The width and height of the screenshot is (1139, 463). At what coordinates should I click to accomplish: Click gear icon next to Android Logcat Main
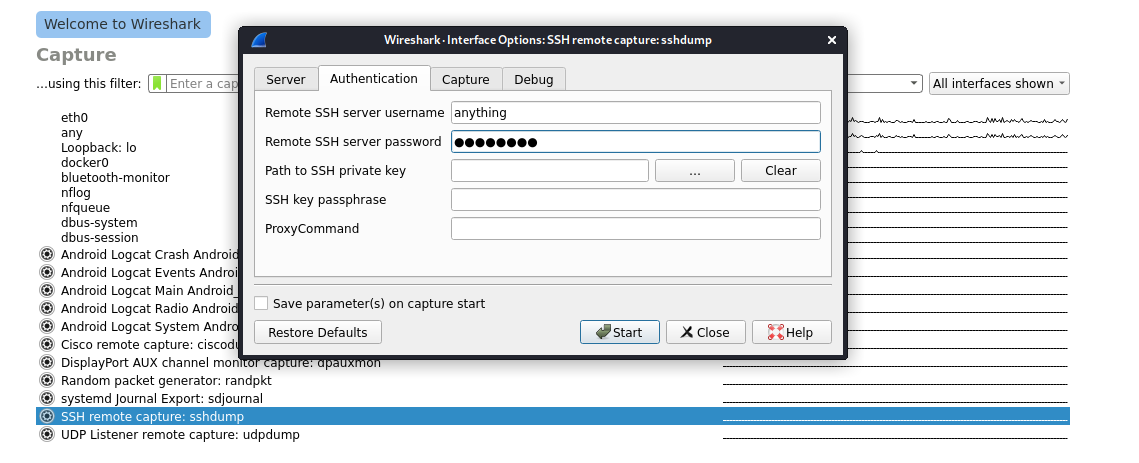click(x=47, y=290)
